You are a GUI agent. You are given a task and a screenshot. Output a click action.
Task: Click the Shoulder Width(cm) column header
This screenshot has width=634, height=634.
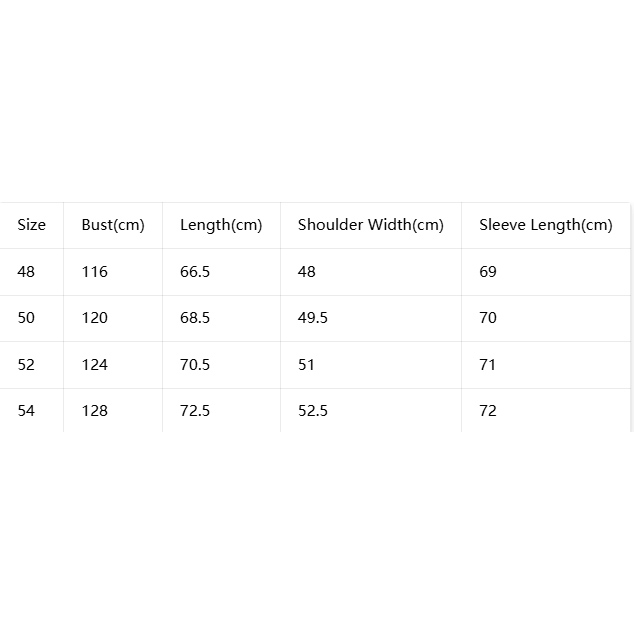pyautogui.click(x=371, y=225)
